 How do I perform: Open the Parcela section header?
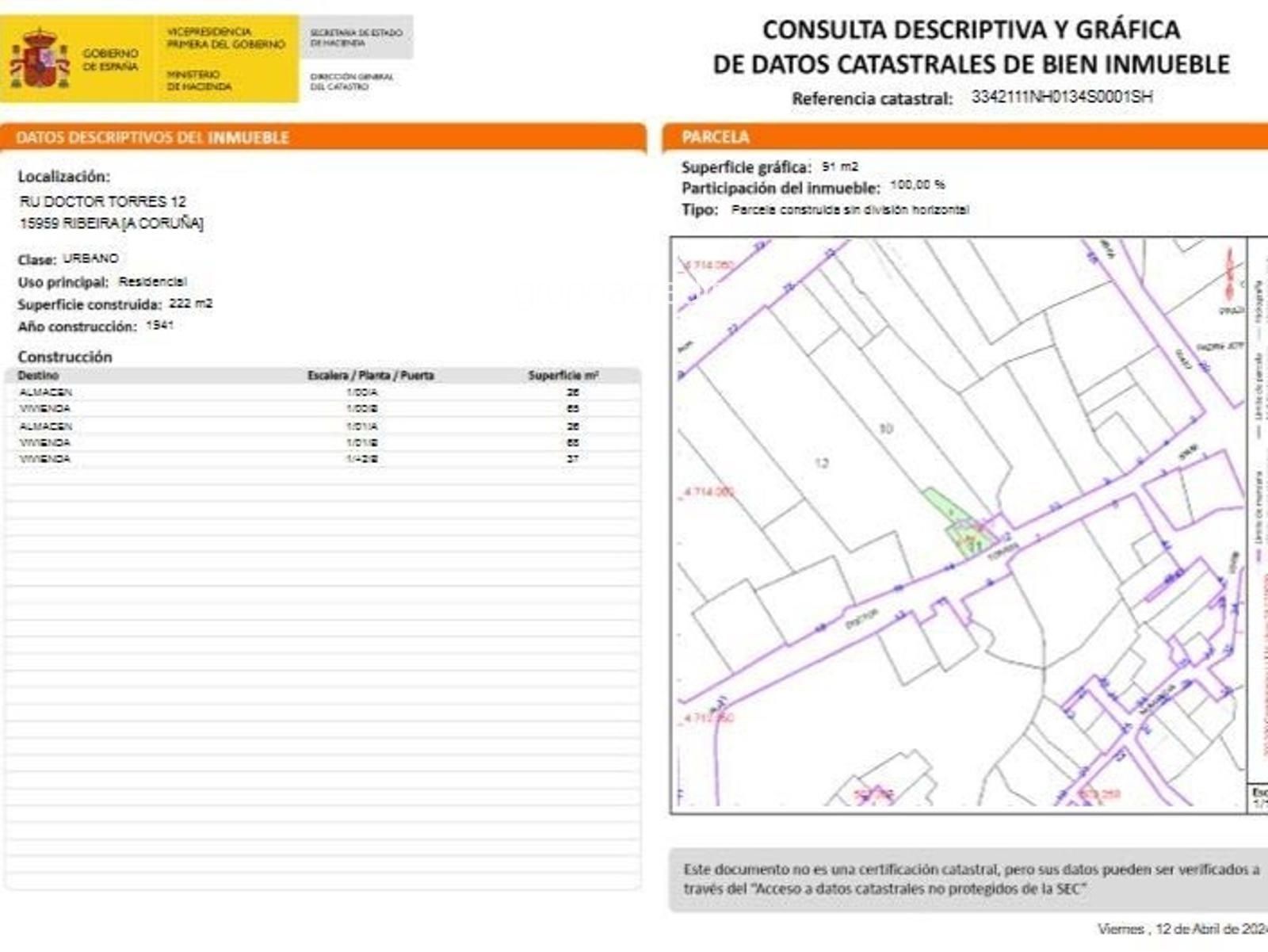716,137
